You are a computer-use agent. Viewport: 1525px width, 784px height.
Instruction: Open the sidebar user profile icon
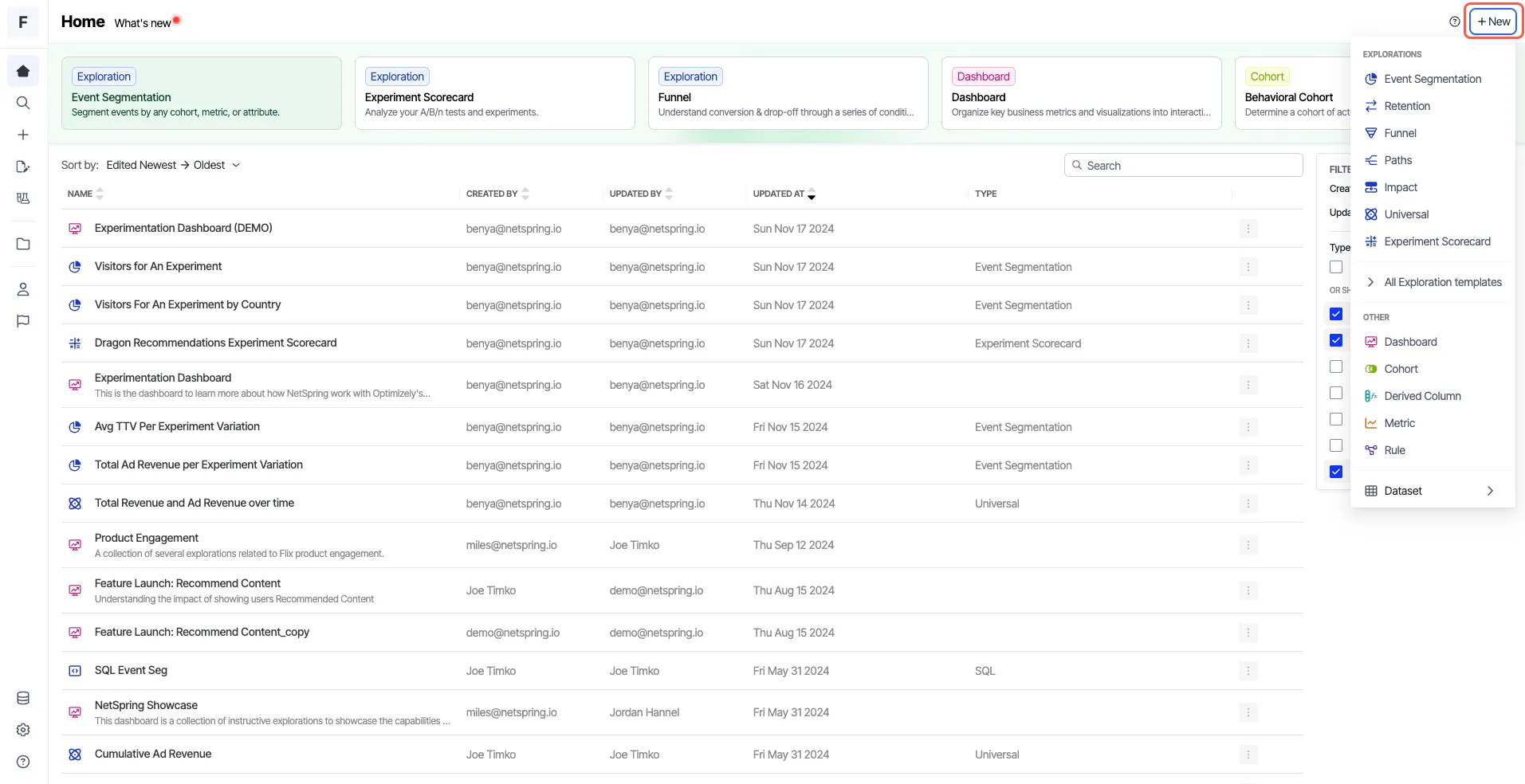click(23, 289)
